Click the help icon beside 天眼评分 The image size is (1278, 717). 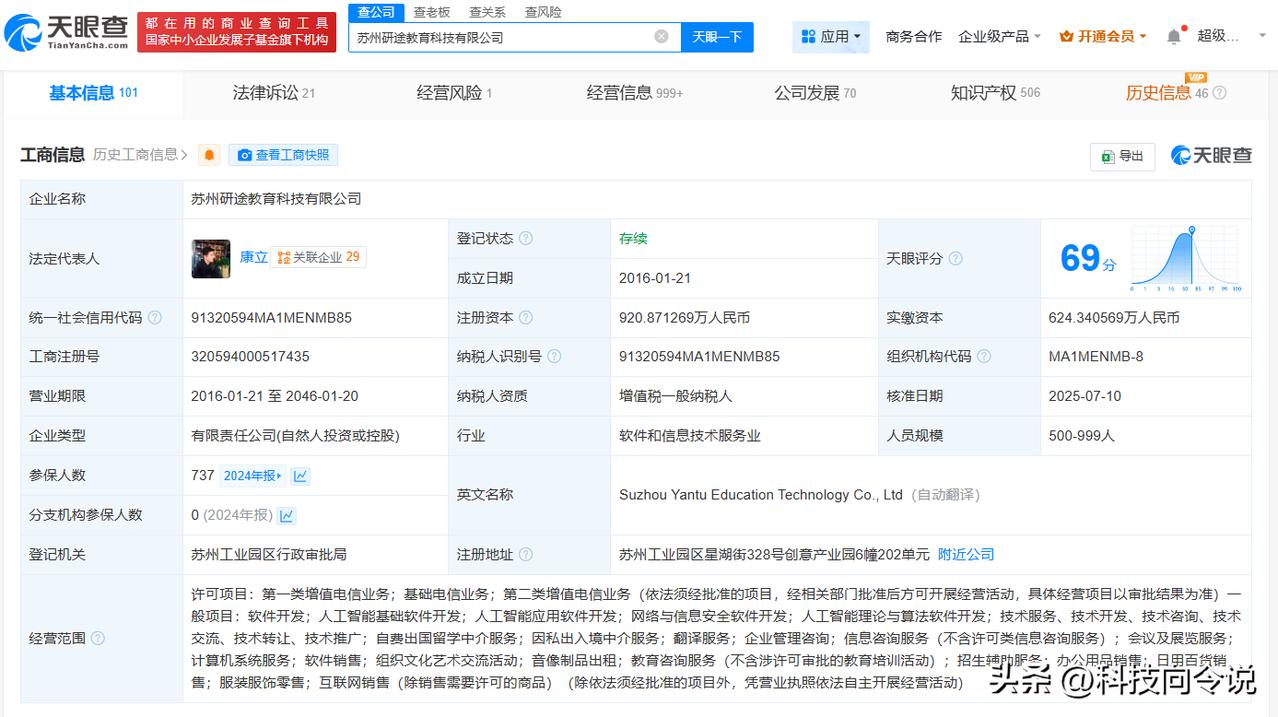click(955, 259)
